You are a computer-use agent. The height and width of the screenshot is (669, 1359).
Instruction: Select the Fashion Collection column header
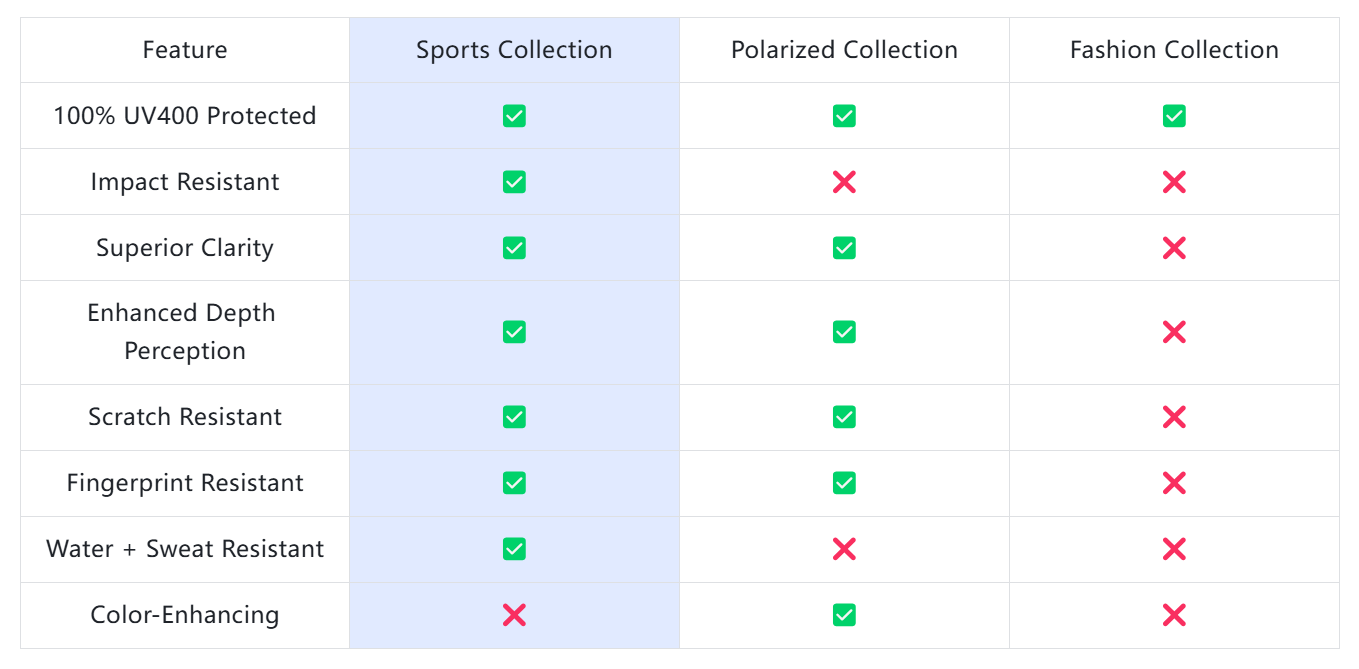tap(1174, 50)
